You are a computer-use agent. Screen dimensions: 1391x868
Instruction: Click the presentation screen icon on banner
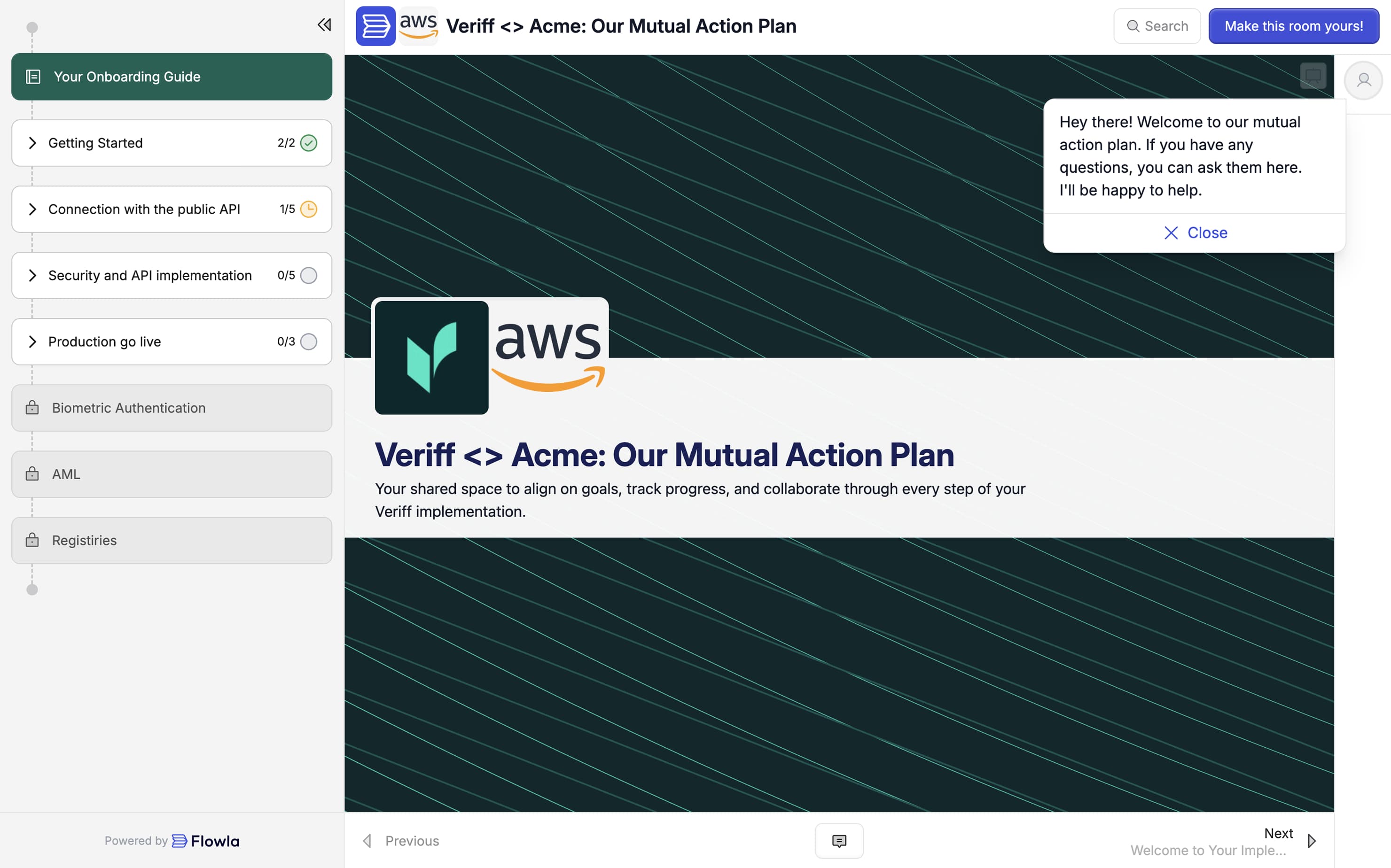click(1313, 75)
